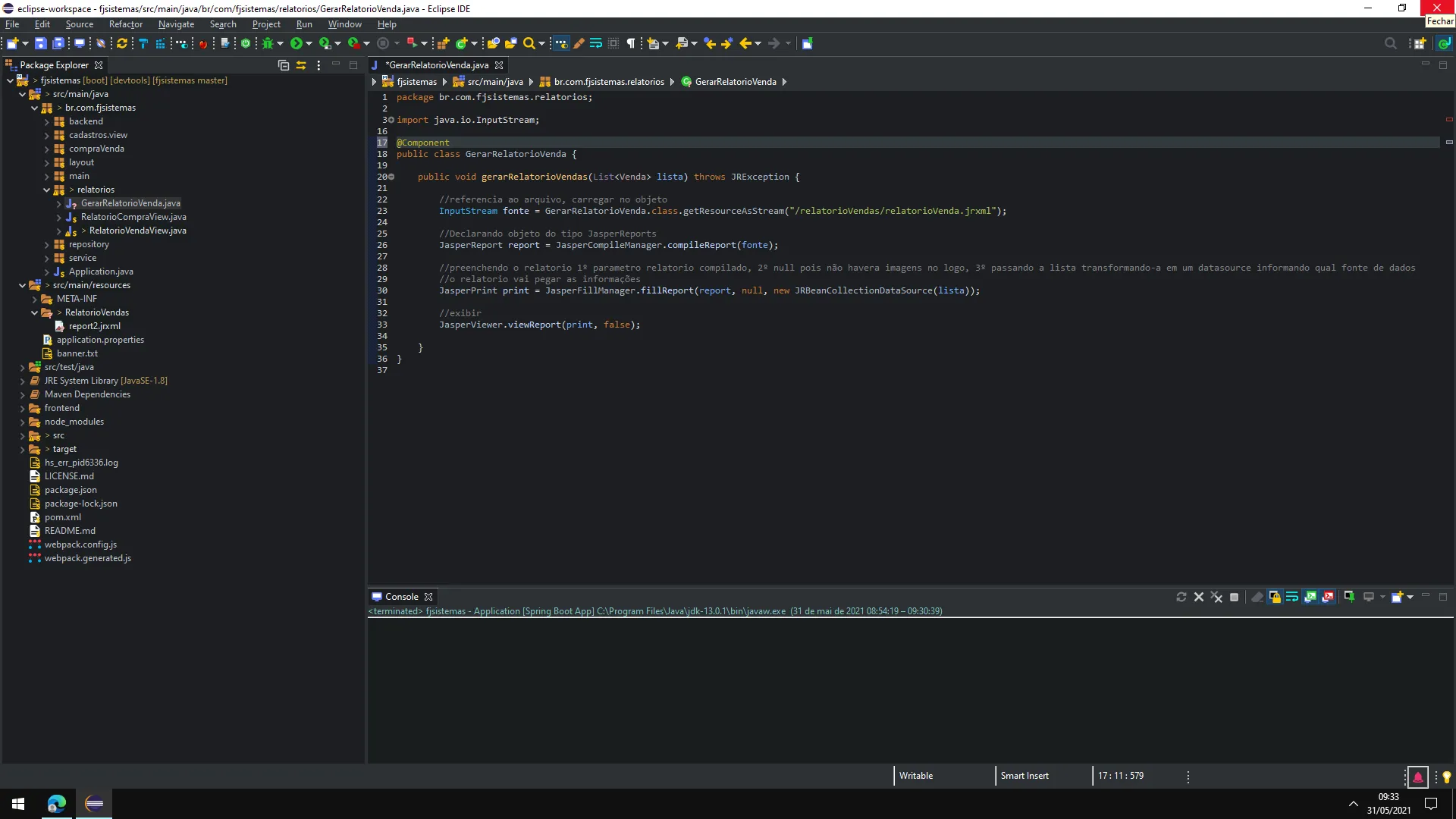Viewport: 1456px width, 819px height.
Task: Collapse the relatorios package node
Action: point(46,190)
